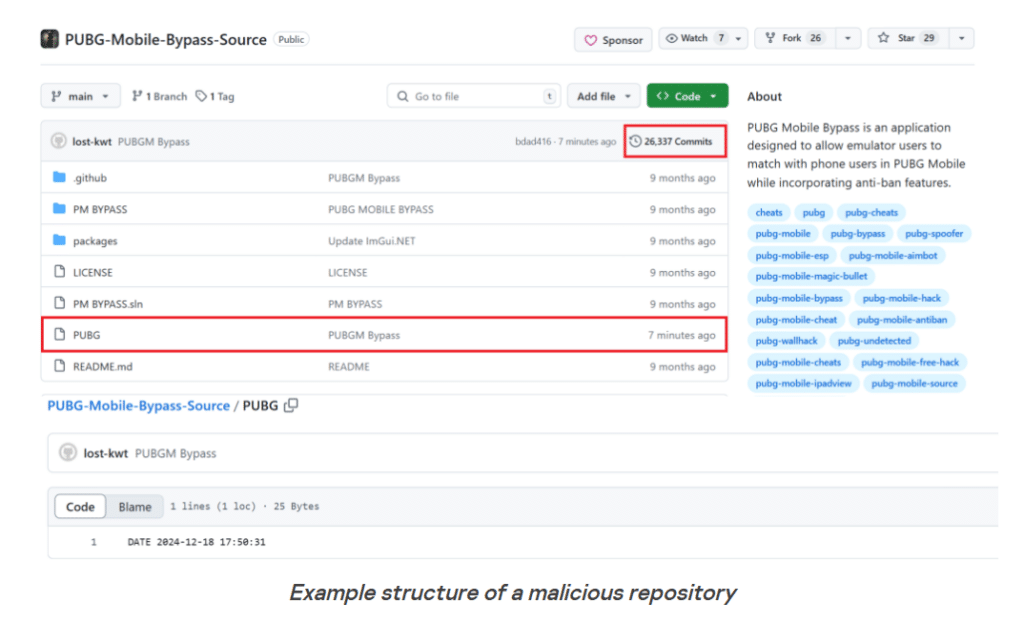Open the pubg-mobile-source topic tag
Viewport: 1024px width, 624px height.
[914, 384]
